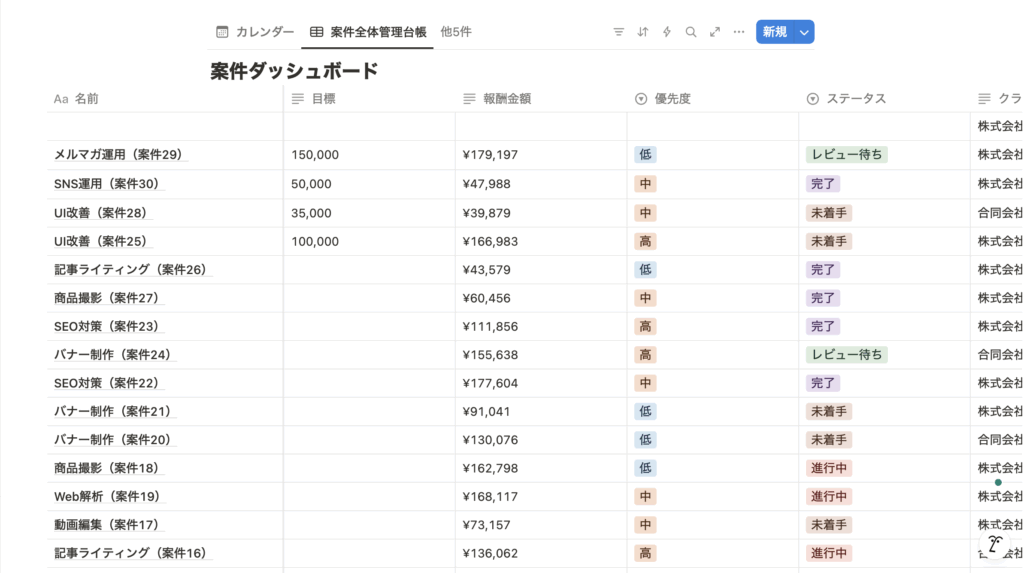Viewport: 1024px width, 573px height.
Task: Click the 目標 cell showing 150,000
Action: (x=315, y=155)
